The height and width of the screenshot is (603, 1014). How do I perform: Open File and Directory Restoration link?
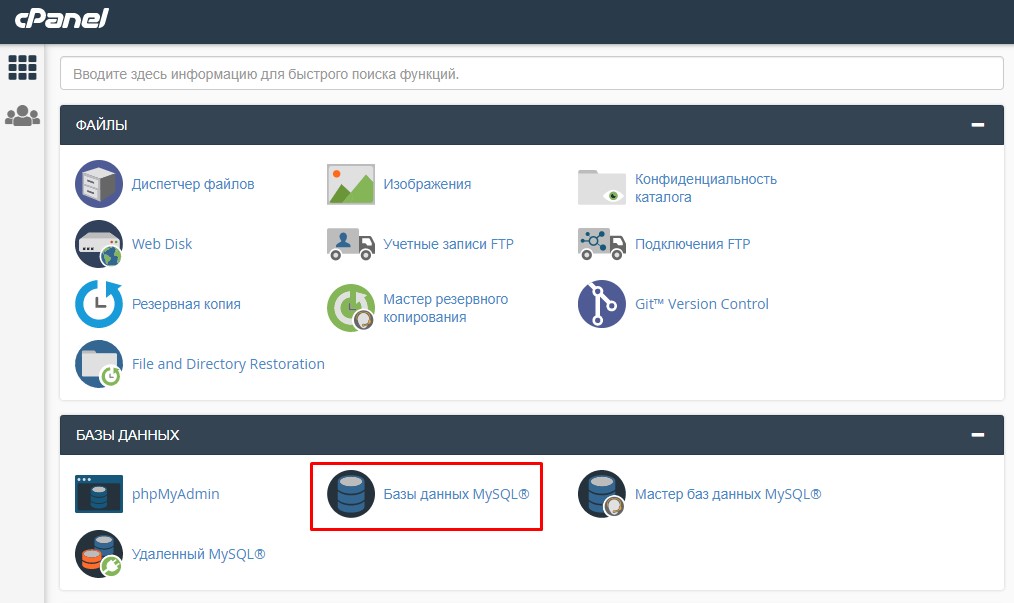(x=228, y=364)
